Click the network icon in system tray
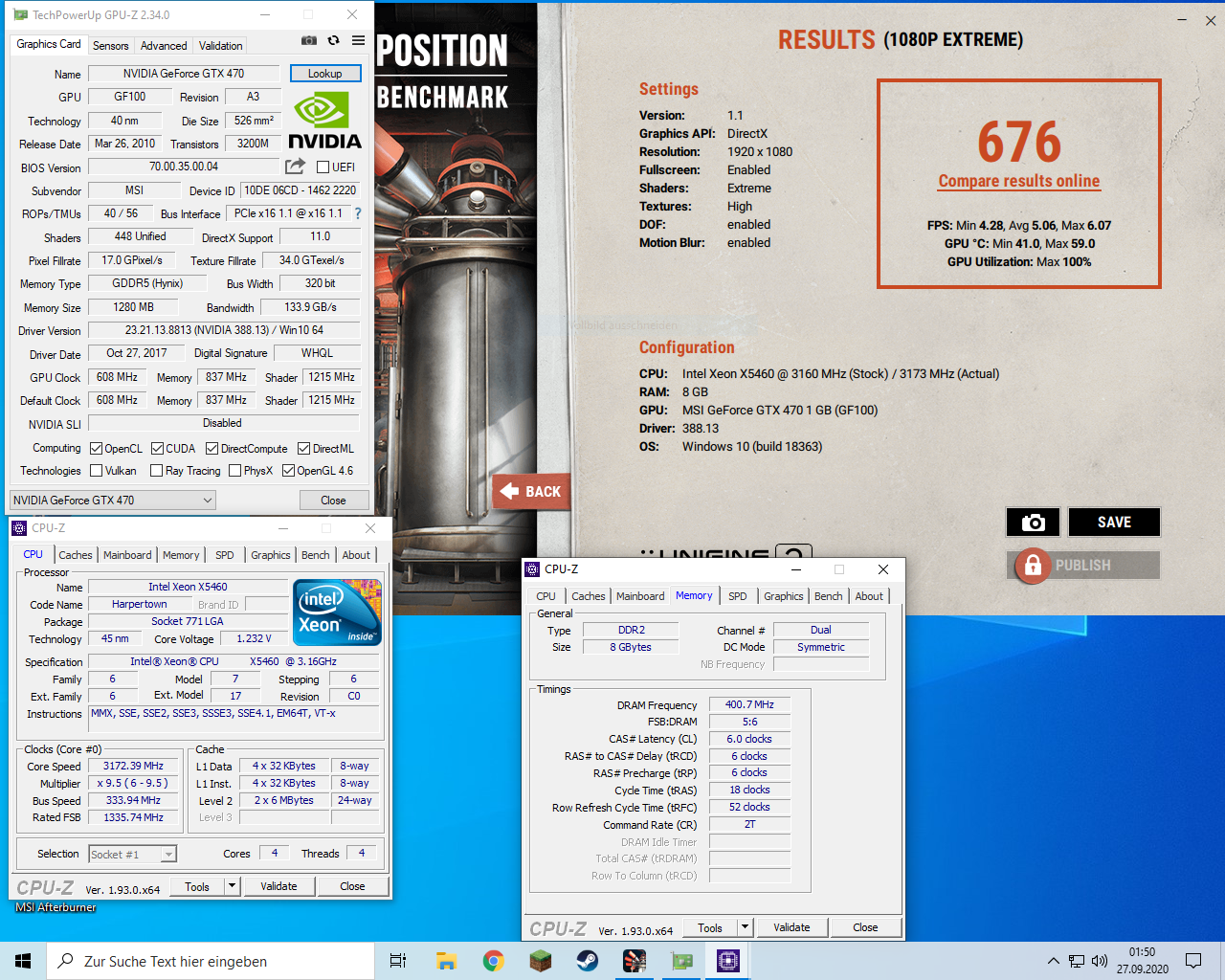This screenshot has height=980, width=1225. [1077, 961]
